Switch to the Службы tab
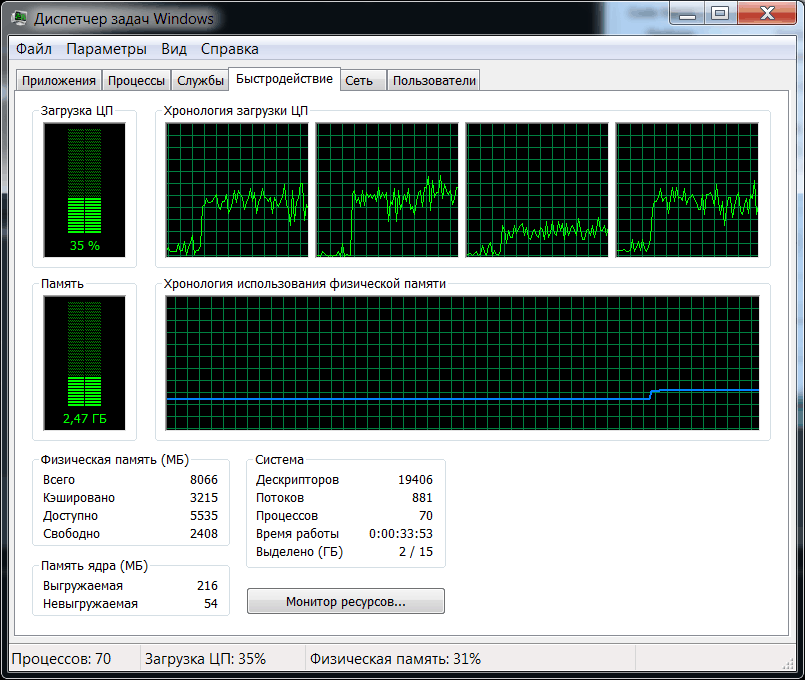The width and height of the screenshot is (805, 680). click(200, 81)
